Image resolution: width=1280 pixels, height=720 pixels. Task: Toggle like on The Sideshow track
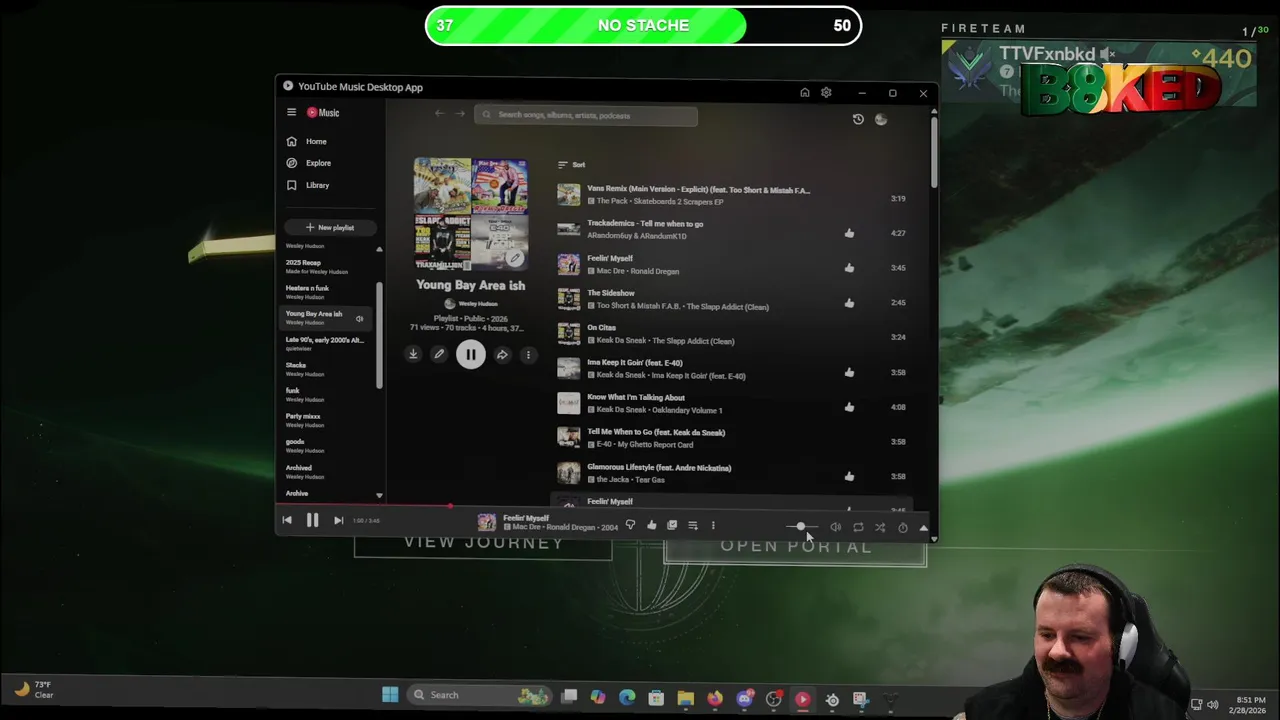click(849, 302)
